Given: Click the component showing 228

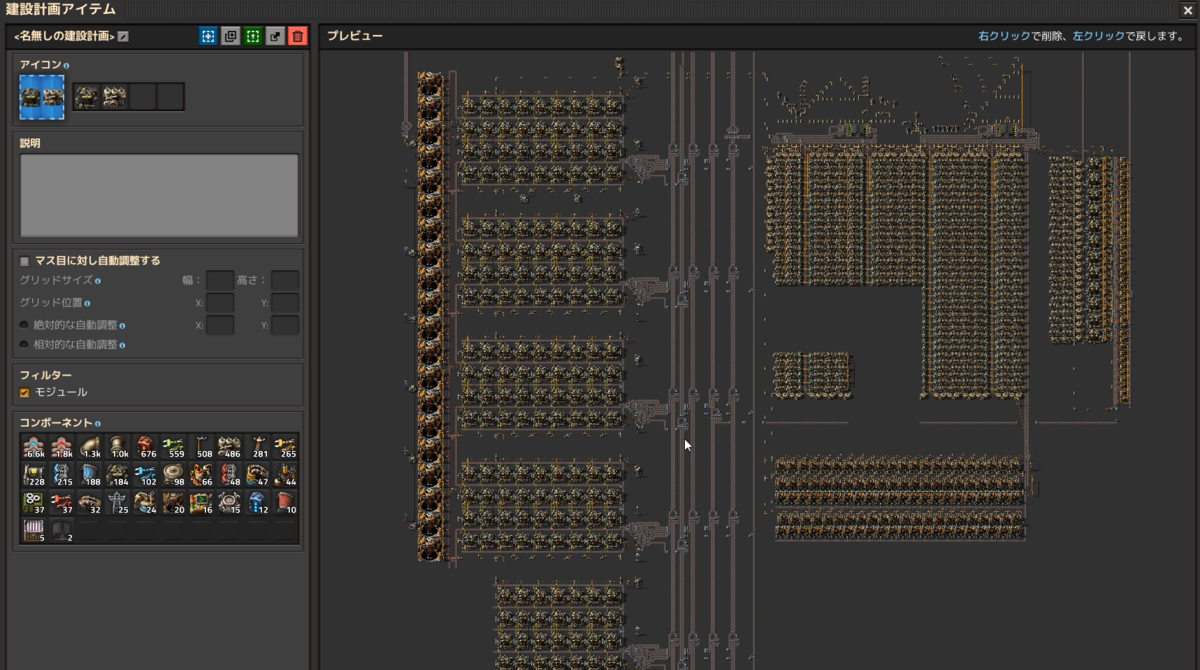Looking at the screenshot, I should coord(34,474).
